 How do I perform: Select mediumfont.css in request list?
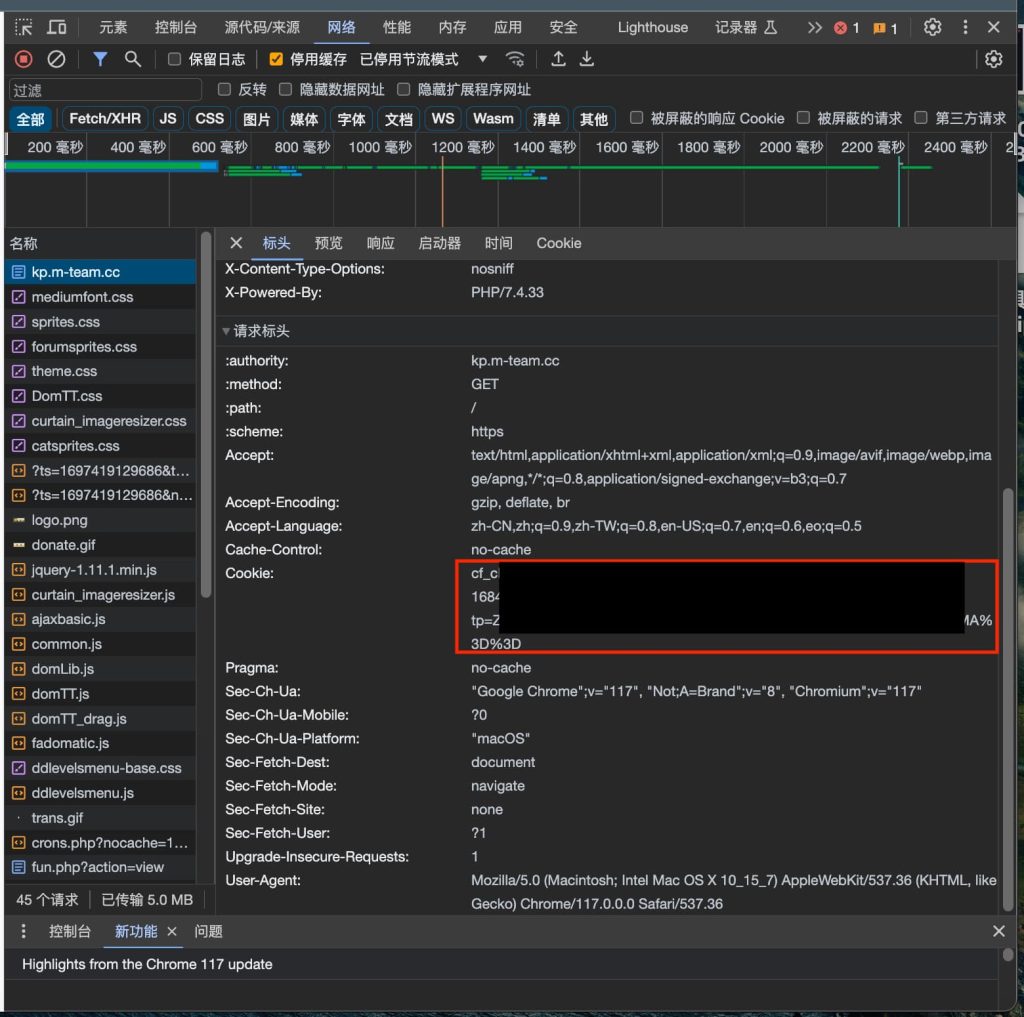pos(82,297)
